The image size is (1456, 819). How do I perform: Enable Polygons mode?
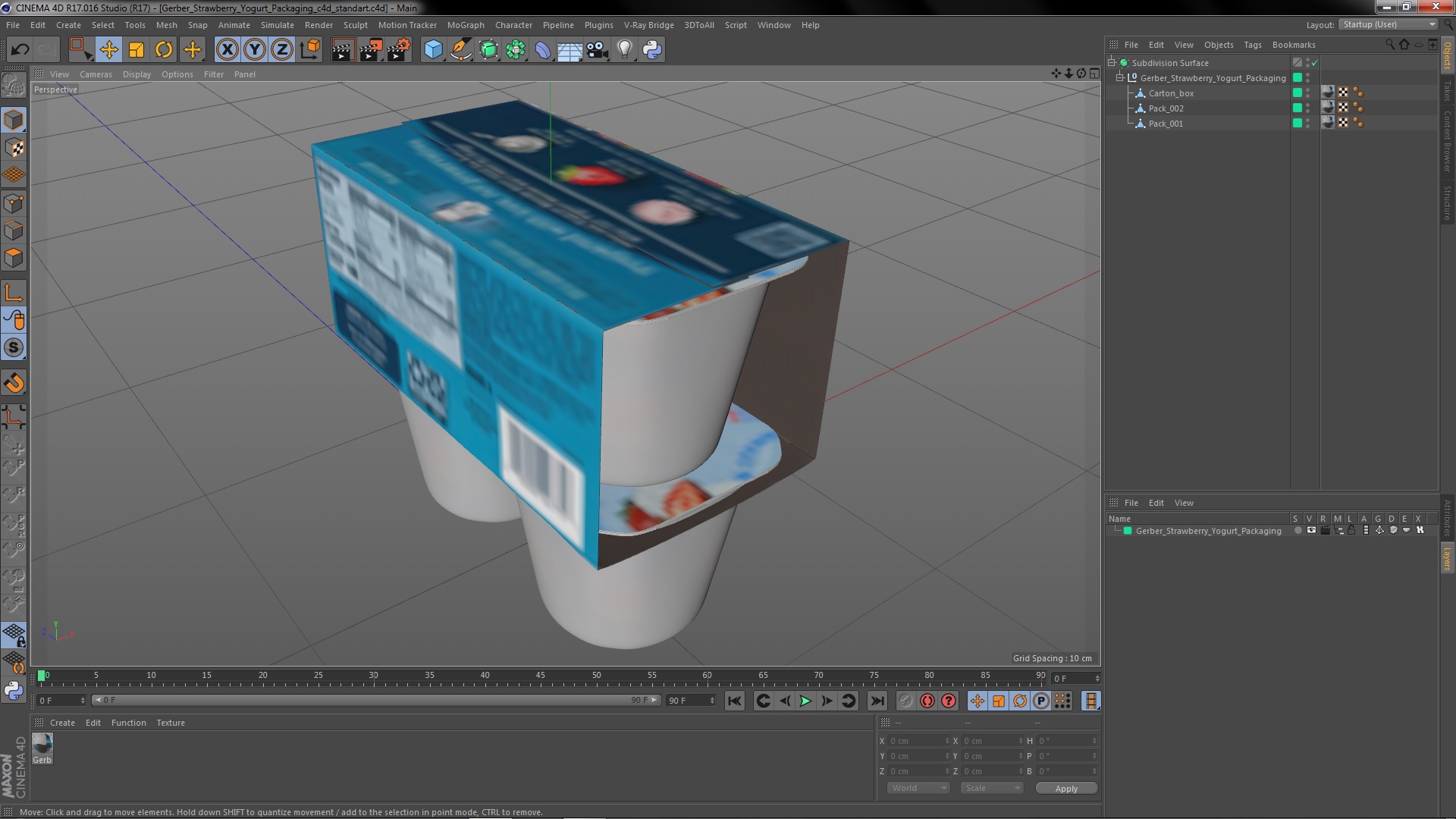click(14, 258)
